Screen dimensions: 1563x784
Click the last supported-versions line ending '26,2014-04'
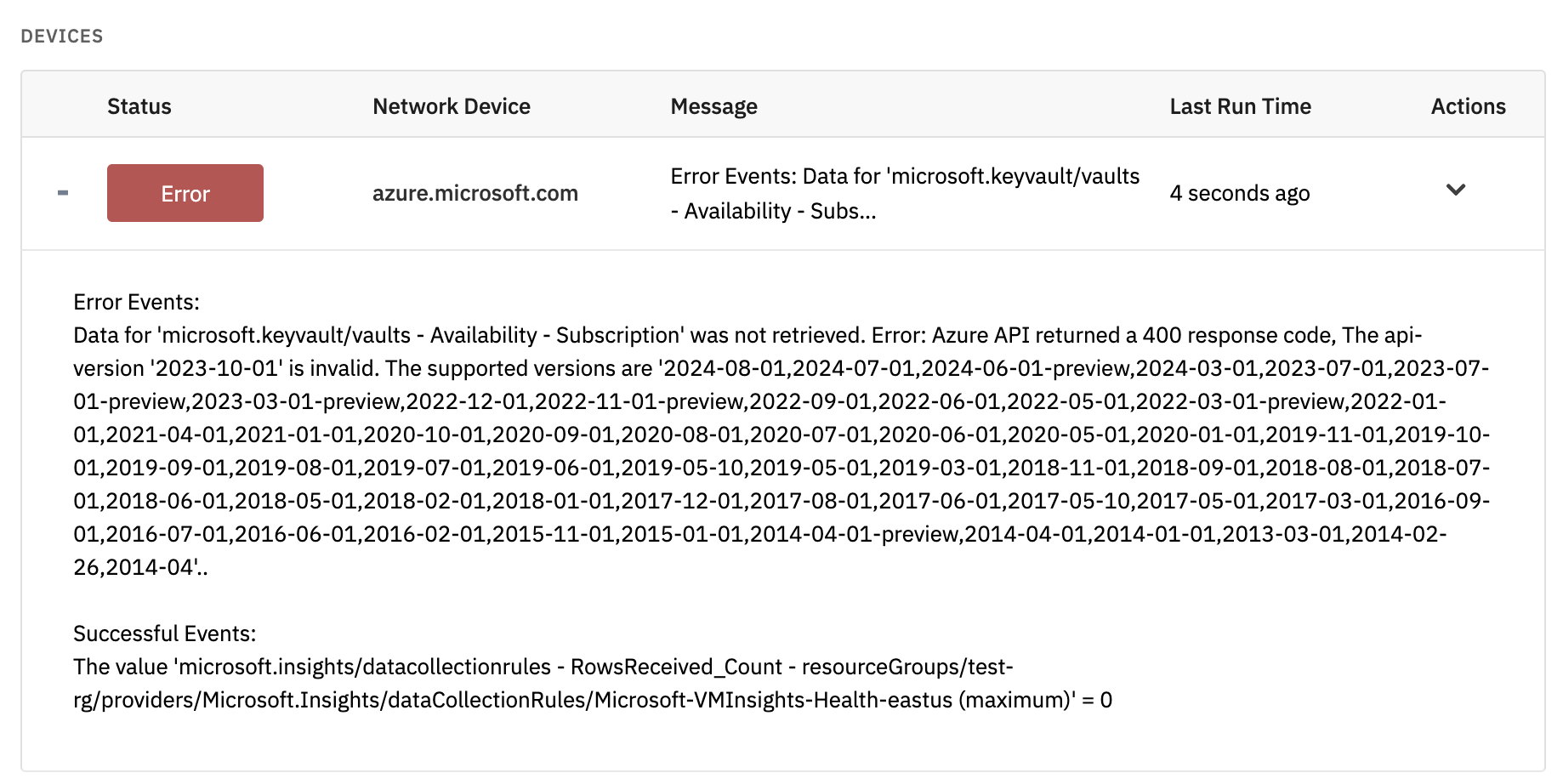[139, 567]
